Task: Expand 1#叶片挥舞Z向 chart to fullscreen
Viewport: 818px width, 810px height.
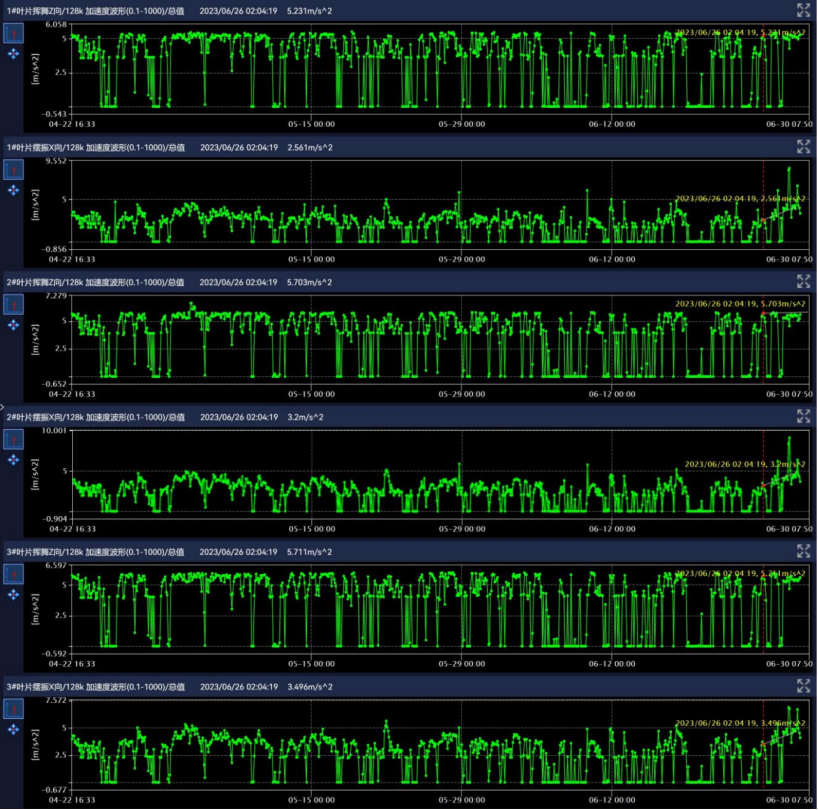Action: (x=803, y=10)
